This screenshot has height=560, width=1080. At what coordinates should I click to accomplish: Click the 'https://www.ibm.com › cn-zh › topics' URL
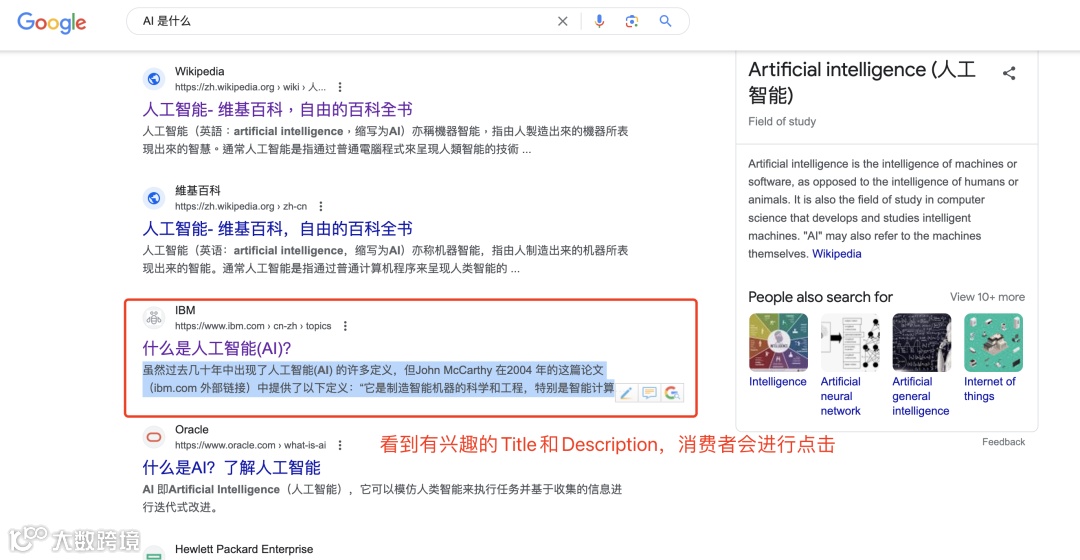point(253,326)
